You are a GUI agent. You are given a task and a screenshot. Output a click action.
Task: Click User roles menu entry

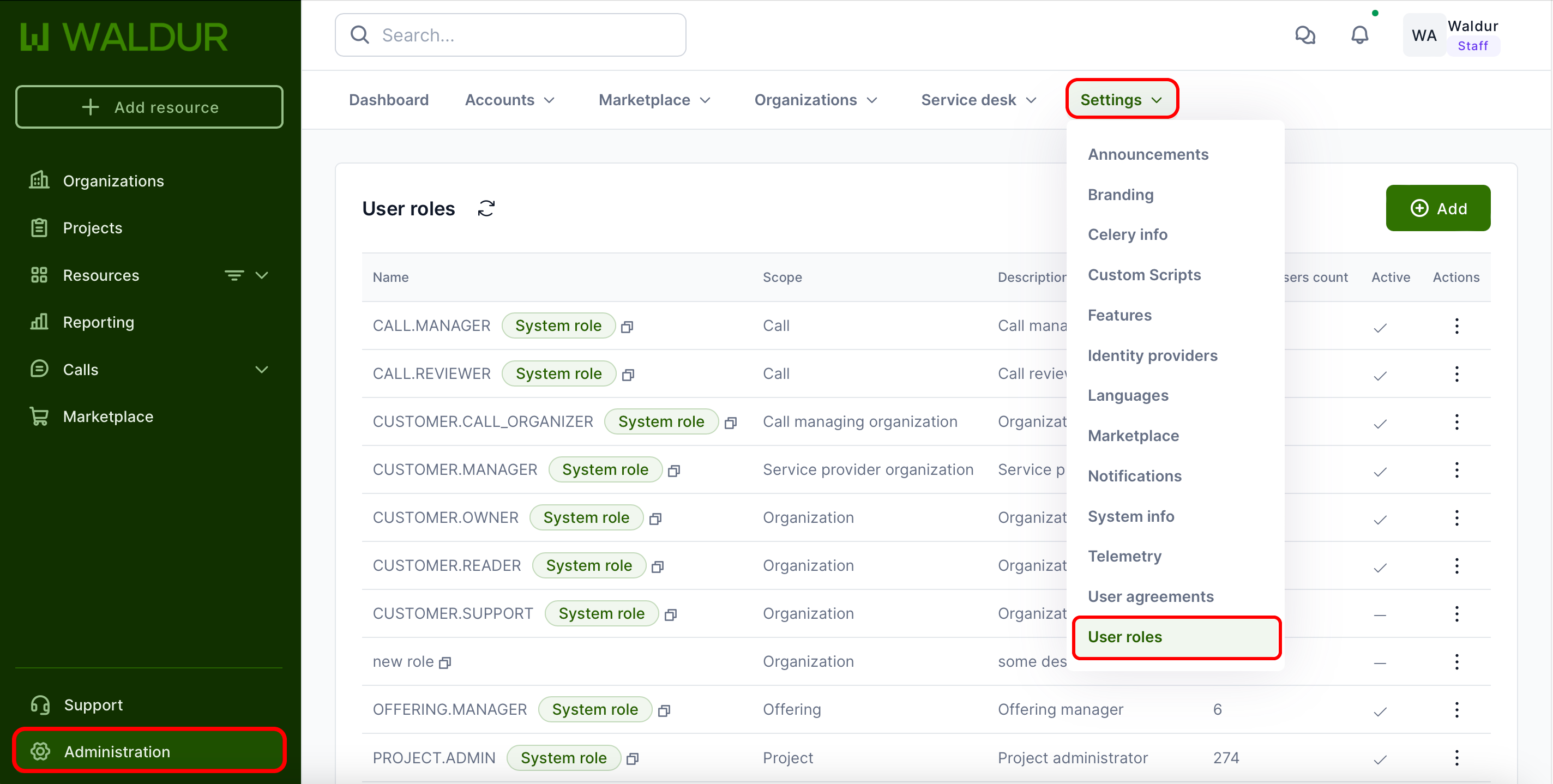(1124, 636)
